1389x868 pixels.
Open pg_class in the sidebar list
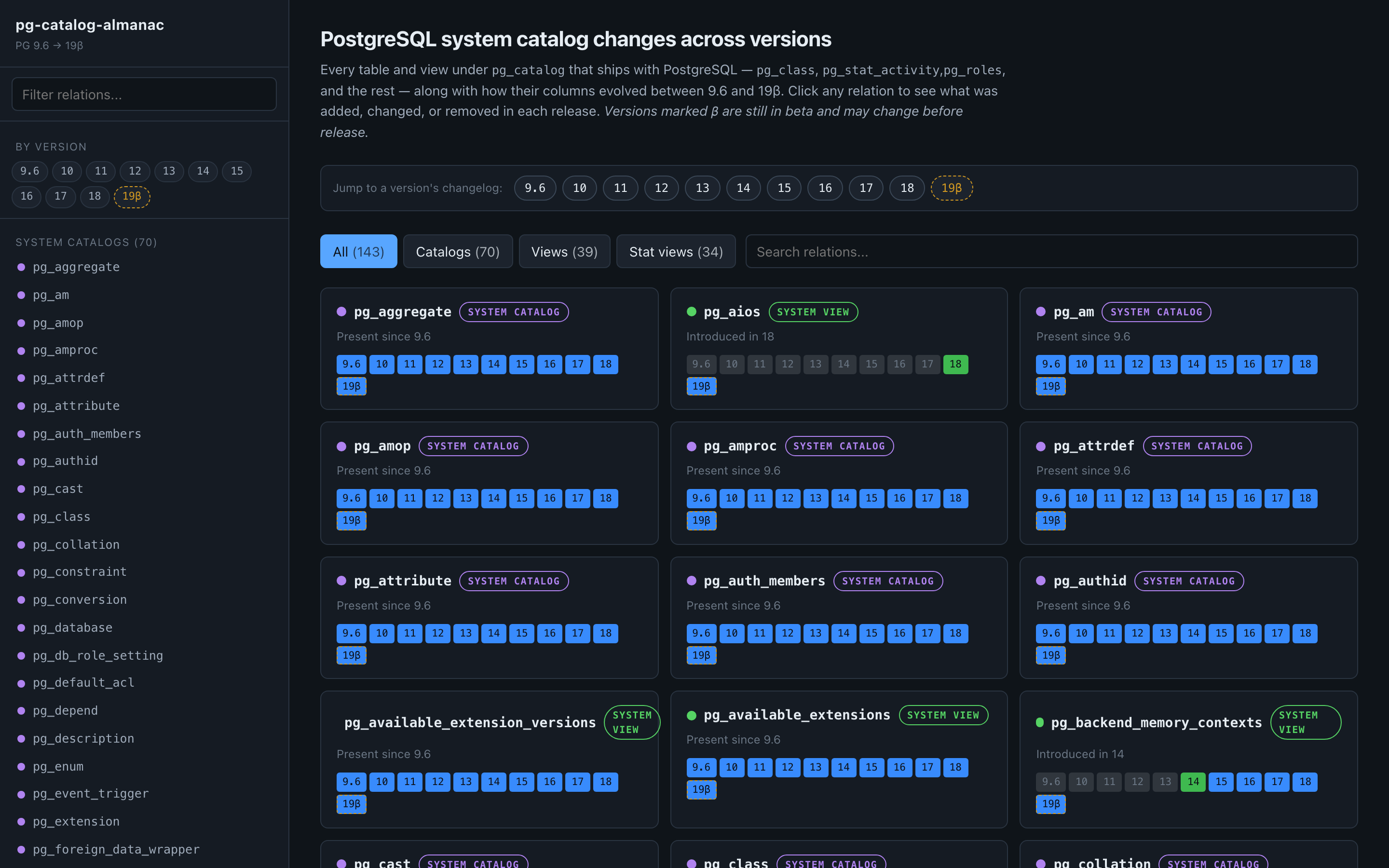61,516
